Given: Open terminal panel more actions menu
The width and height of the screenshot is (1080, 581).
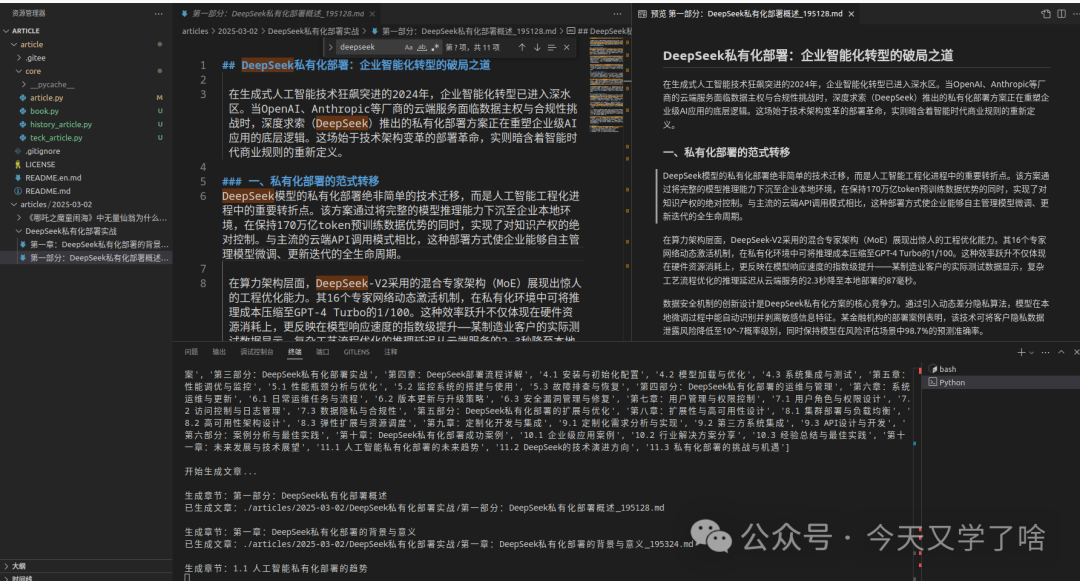Looking at the screenshot, I should [1046, 352].
